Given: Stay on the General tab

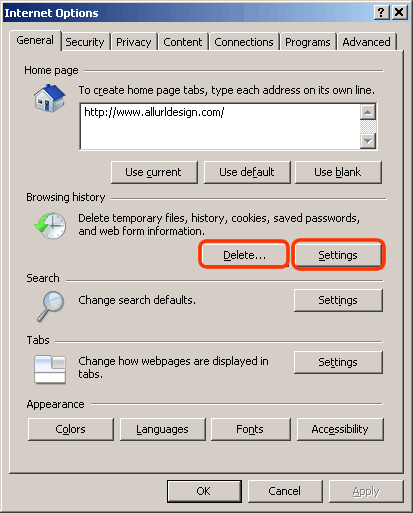Looking at the screenshot, I should (x=35, y=41).
